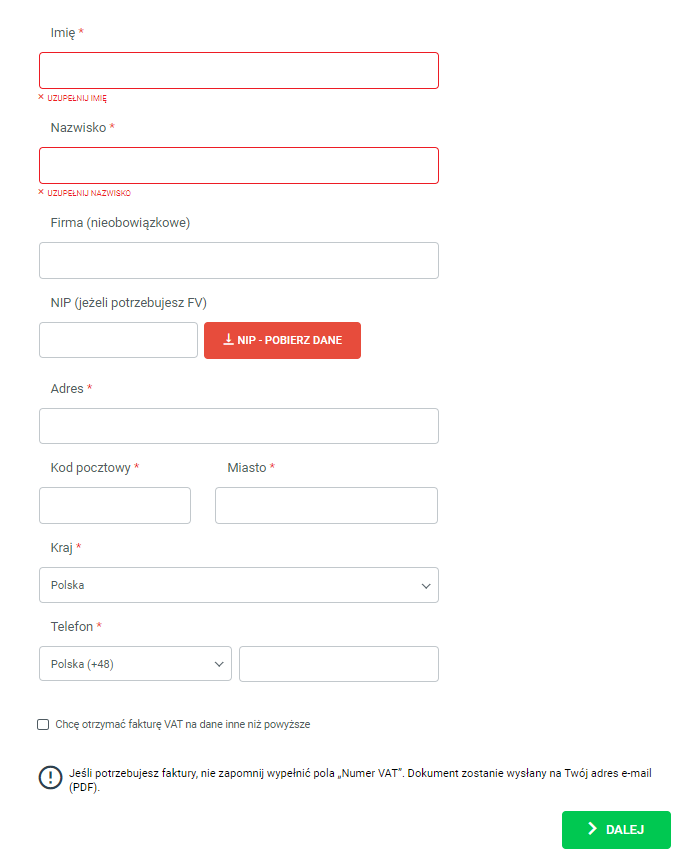Click the Telefon number field
Screen dimensions: 696x860
pos(339,664)
